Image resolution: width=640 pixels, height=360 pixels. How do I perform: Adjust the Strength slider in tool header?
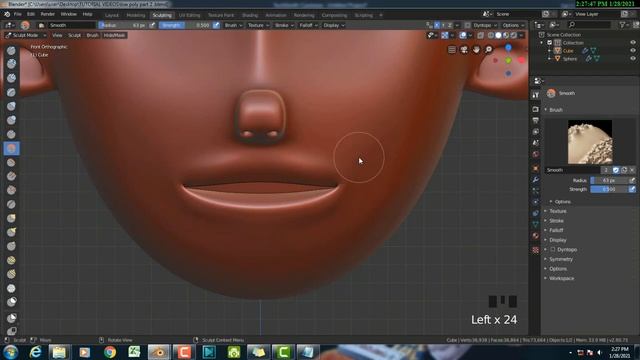click(x=185, y=25)
